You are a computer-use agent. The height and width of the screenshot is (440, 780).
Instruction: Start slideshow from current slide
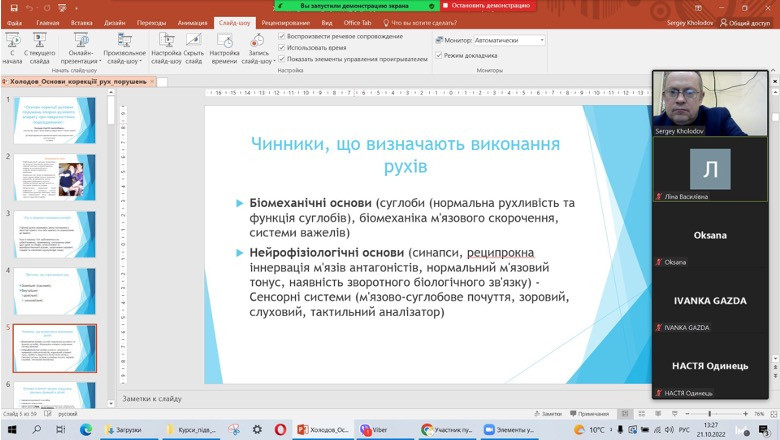click(40, 46)
